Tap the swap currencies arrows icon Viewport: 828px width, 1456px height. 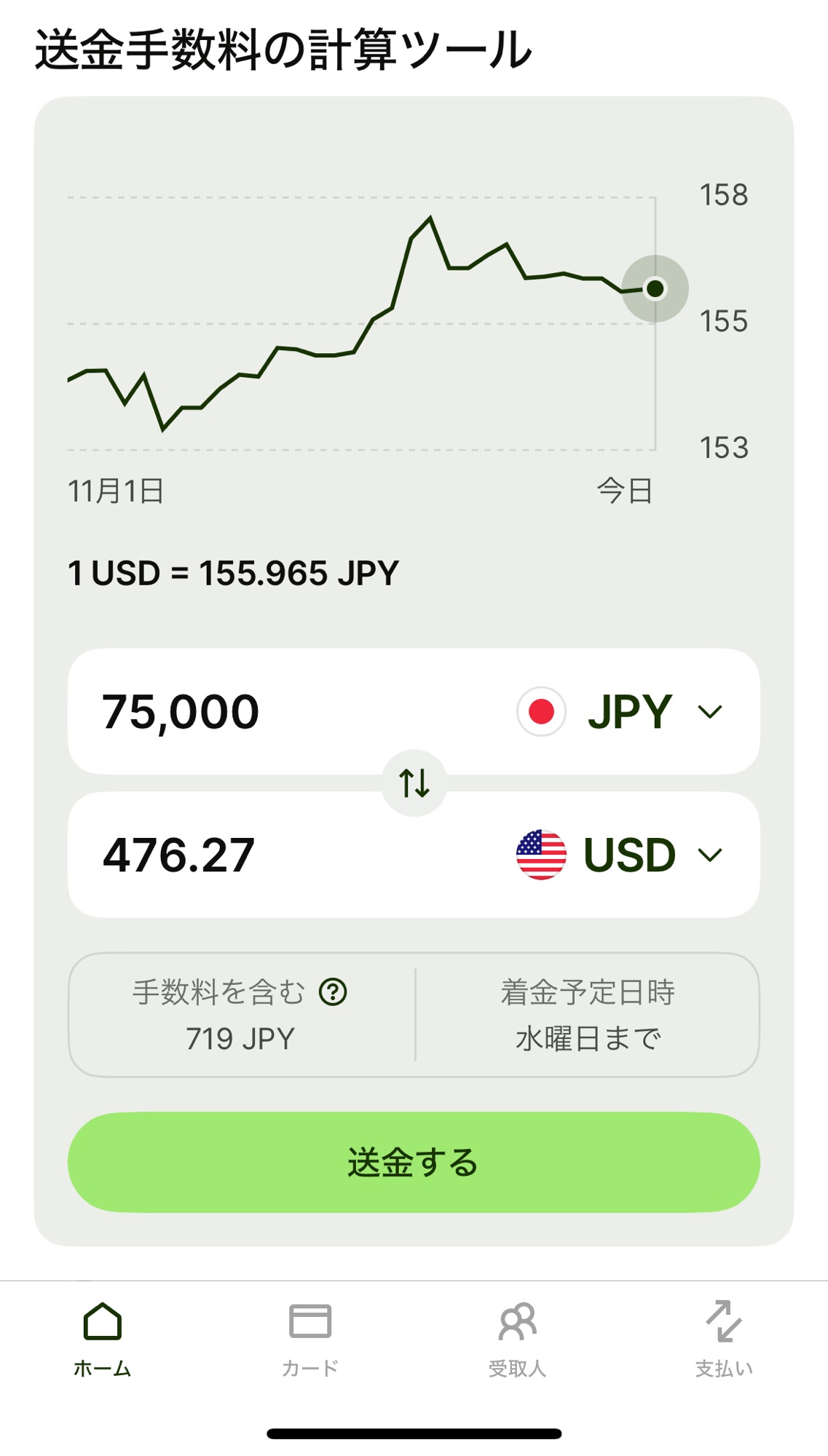414,783
